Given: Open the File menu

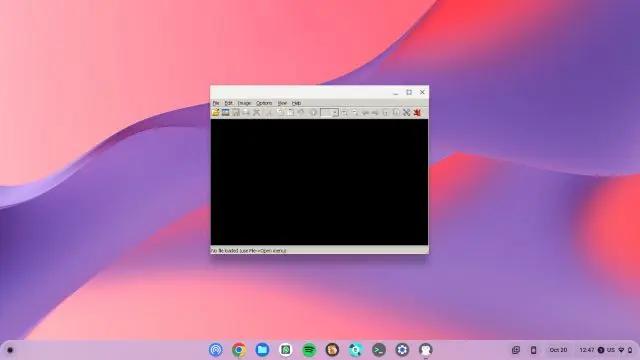Looking at the screenshot, I should (x=216, y=103).
